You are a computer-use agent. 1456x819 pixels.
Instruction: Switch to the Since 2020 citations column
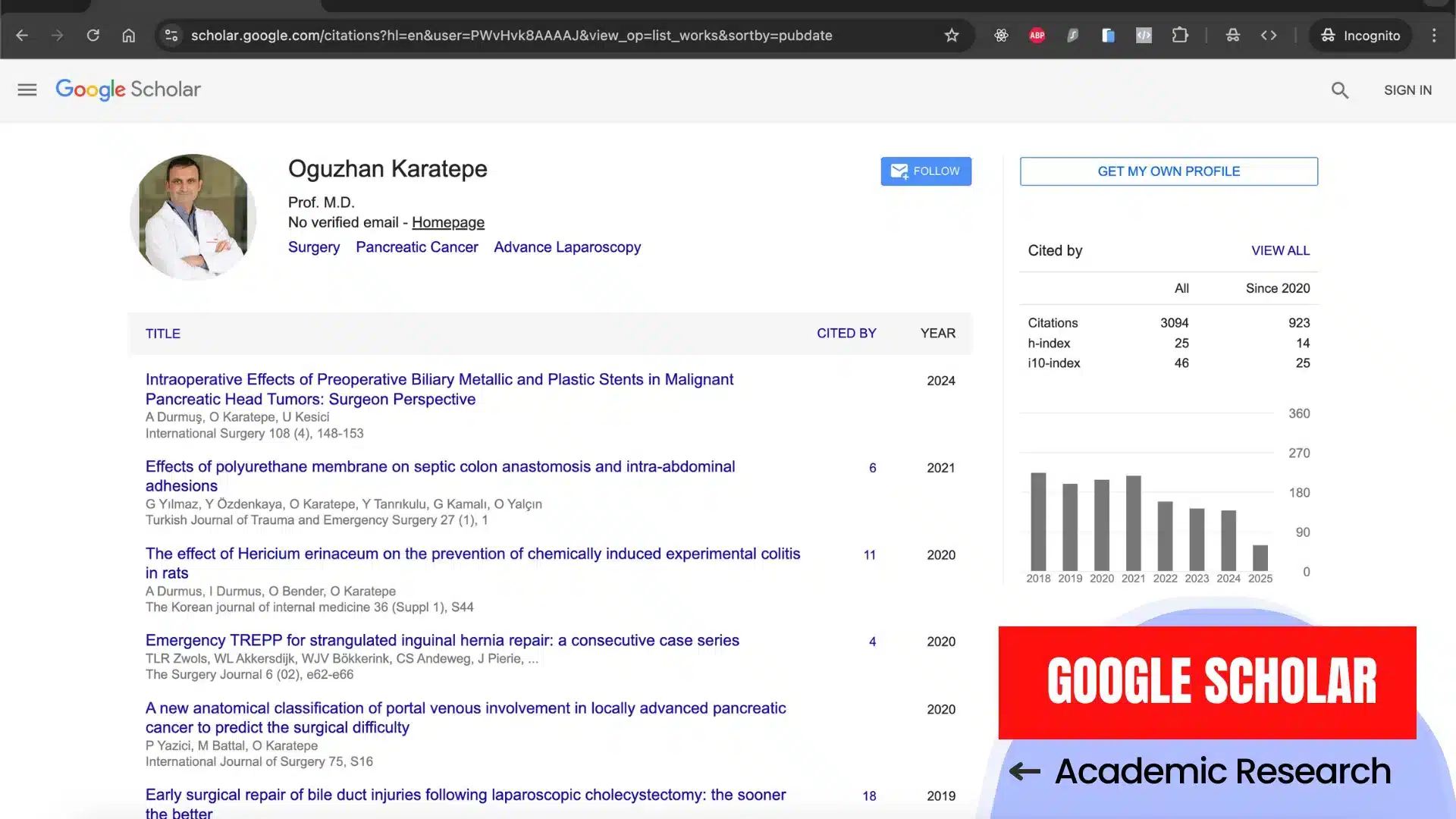[1277, 288]
